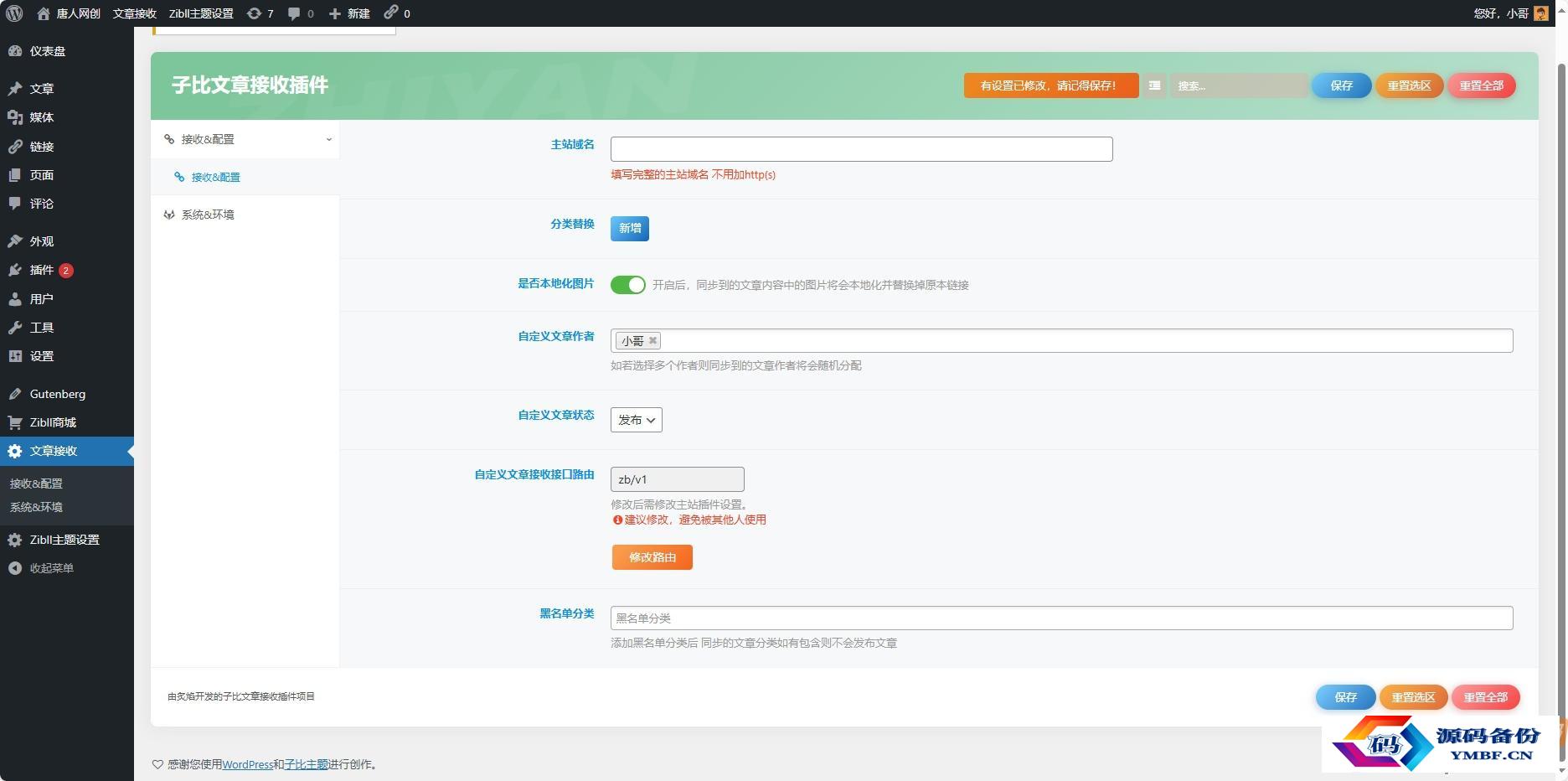Open comments bubble in admin bar
Screen dimensions: 1568x781
[x=301, y=13]
